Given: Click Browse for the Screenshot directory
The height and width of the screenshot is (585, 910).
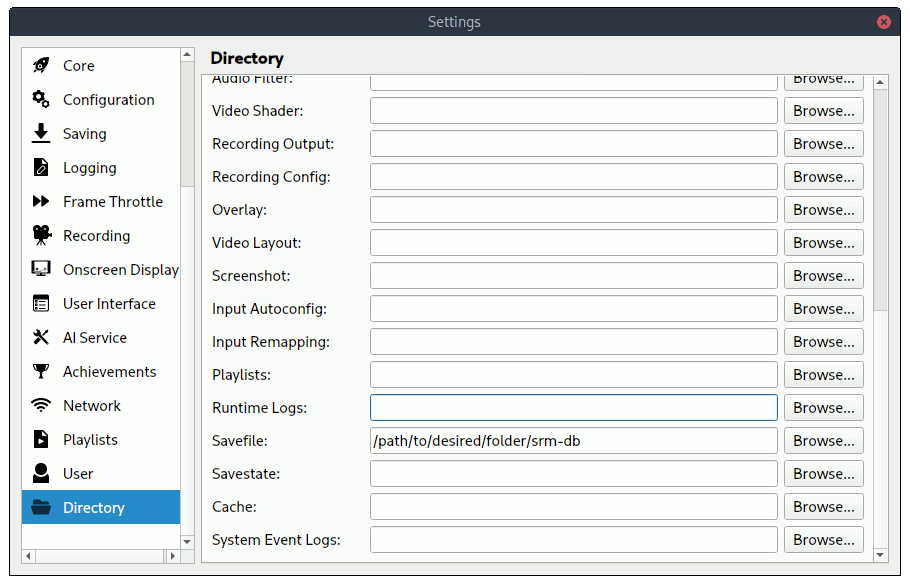Looking at the screenshot, I should pyautogui.click(x=822, y=275).
